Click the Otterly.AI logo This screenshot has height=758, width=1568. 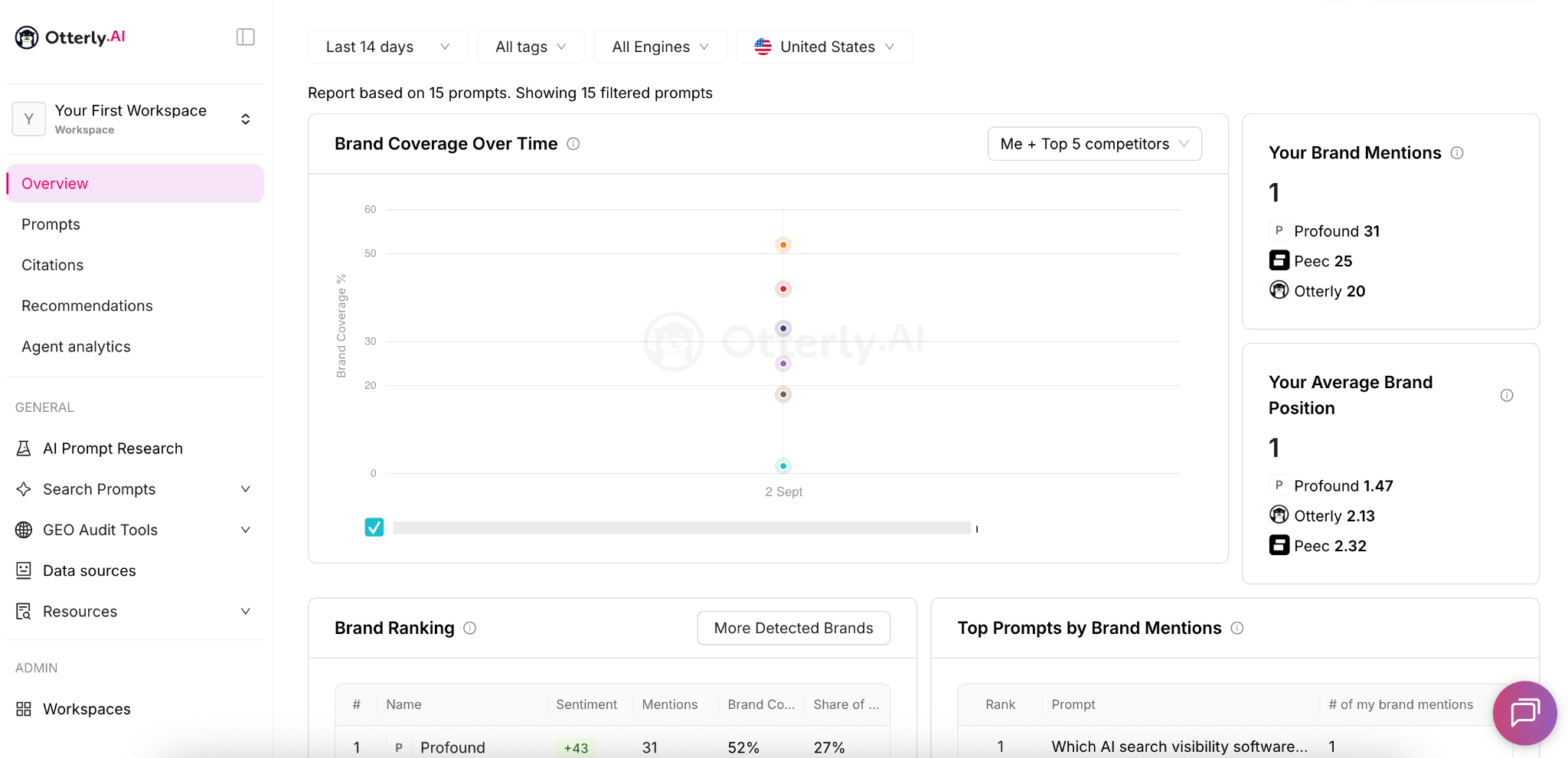70,37
